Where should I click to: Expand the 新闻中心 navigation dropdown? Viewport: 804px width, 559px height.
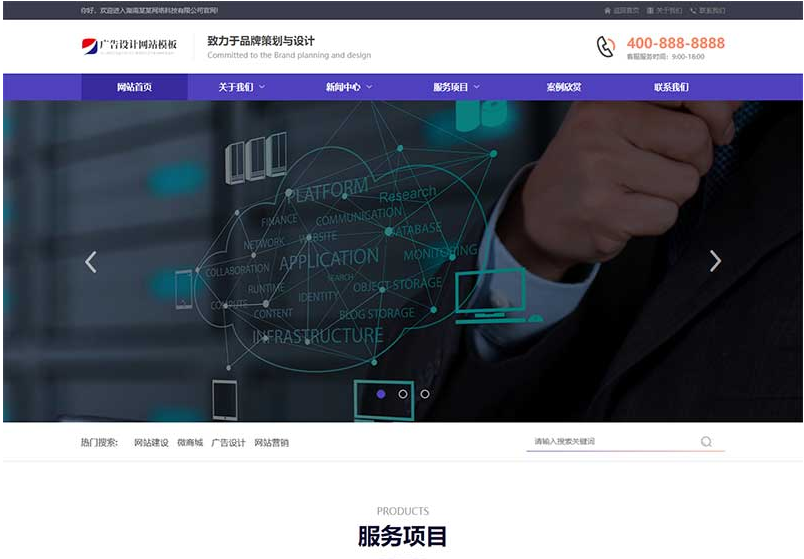349,87
